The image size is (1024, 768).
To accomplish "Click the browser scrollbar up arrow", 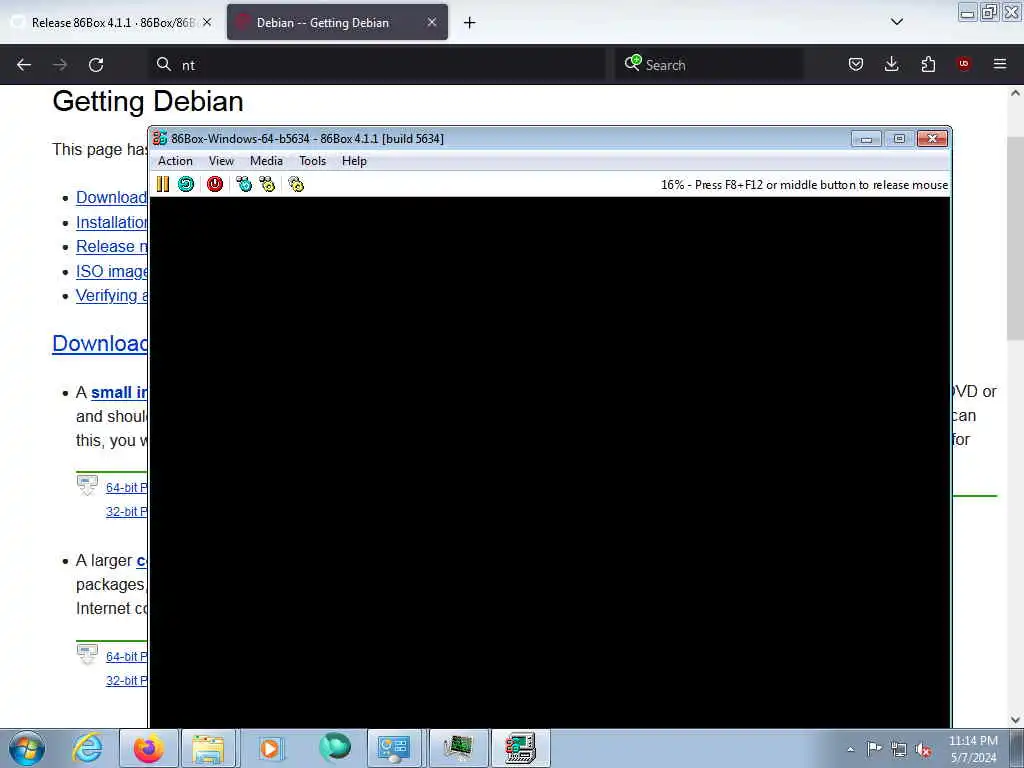I will pos(1016,93).
